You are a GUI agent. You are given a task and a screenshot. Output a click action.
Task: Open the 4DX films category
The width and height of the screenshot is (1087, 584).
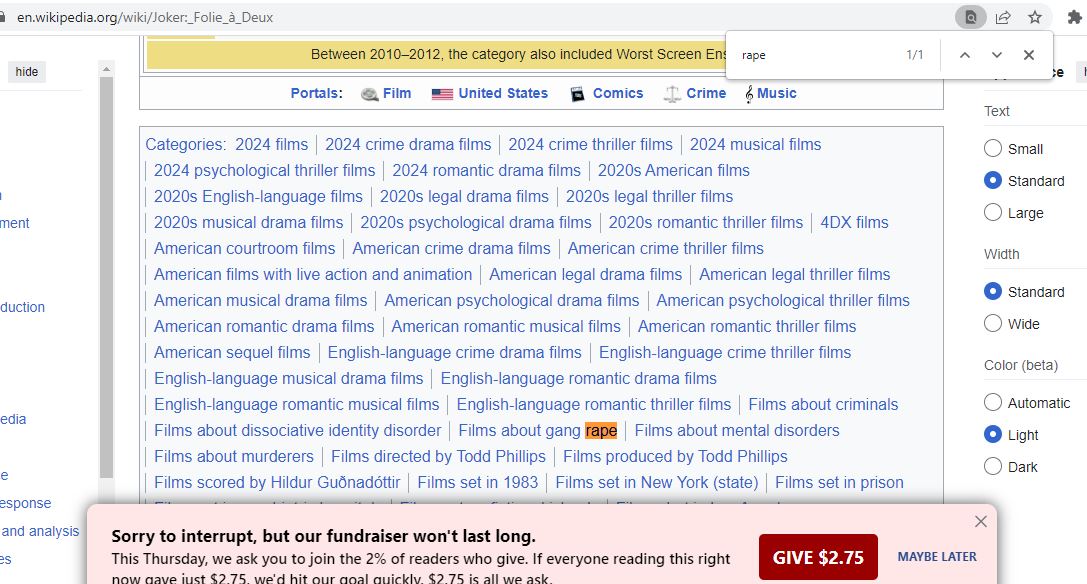coord(854,223)
